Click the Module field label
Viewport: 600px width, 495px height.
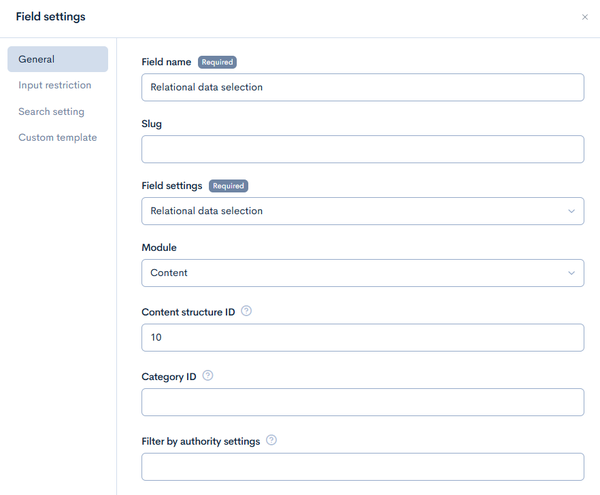click(159, 248)
